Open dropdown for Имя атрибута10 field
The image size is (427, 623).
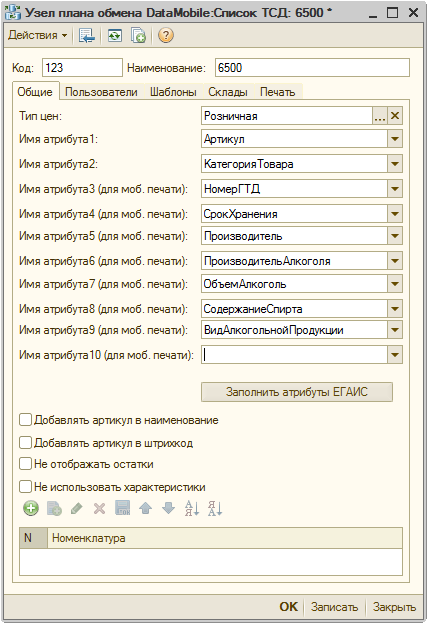pyautogui.click(x=395, y=355)
